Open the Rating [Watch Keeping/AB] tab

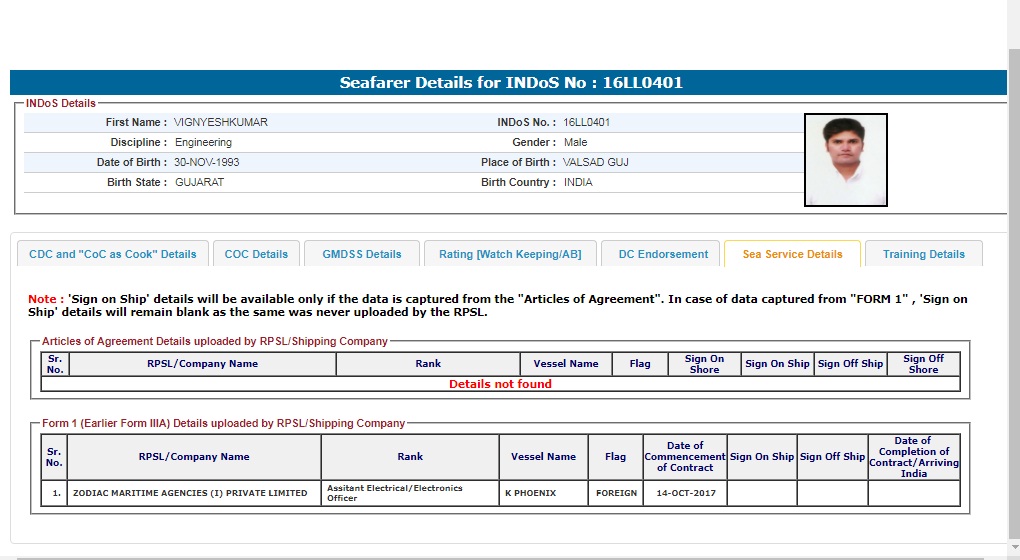click(510, 254)
